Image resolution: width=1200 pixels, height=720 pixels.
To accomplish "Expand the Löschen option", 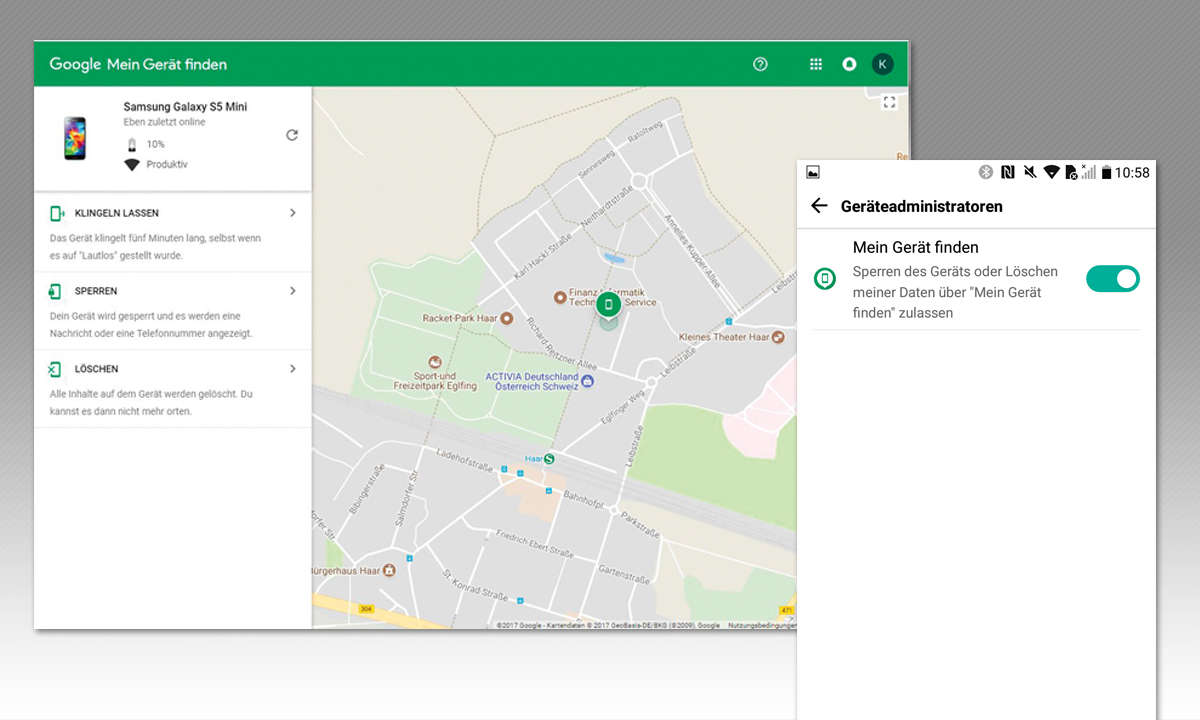I will coord(293,369).
